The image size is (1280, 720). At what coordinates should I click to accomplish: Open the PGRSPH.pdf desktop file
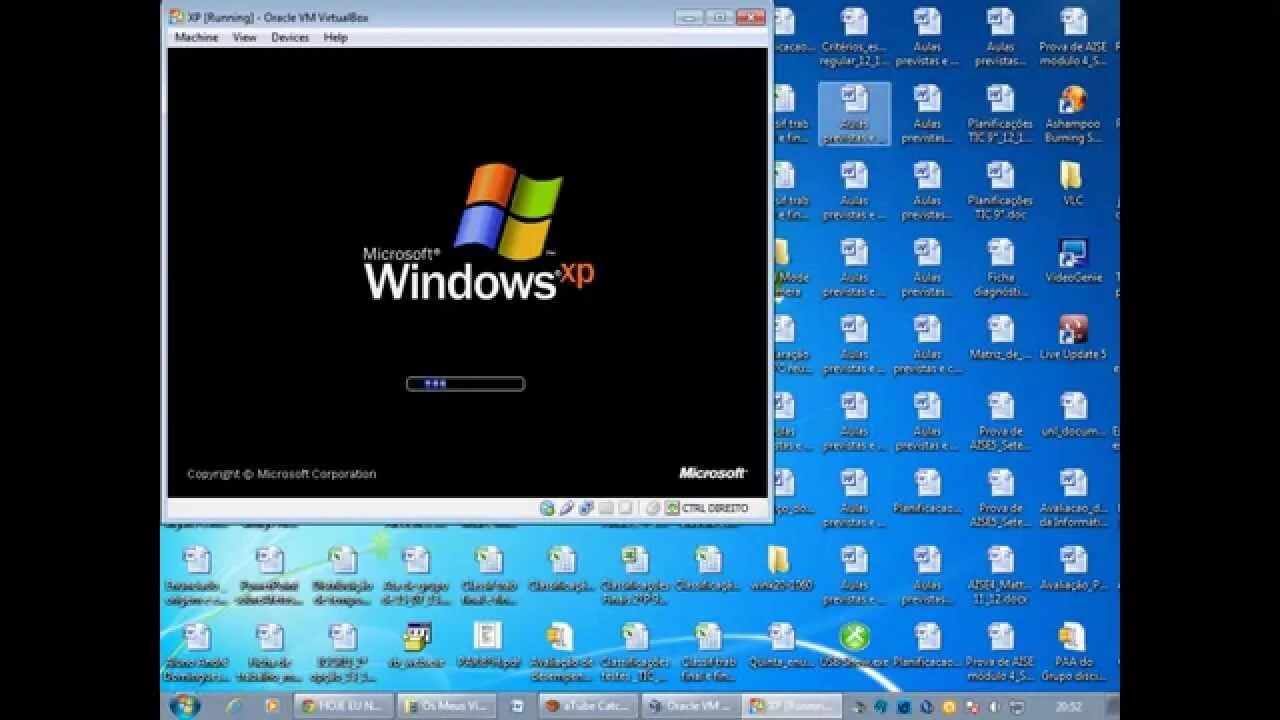[x=488, y=645]
